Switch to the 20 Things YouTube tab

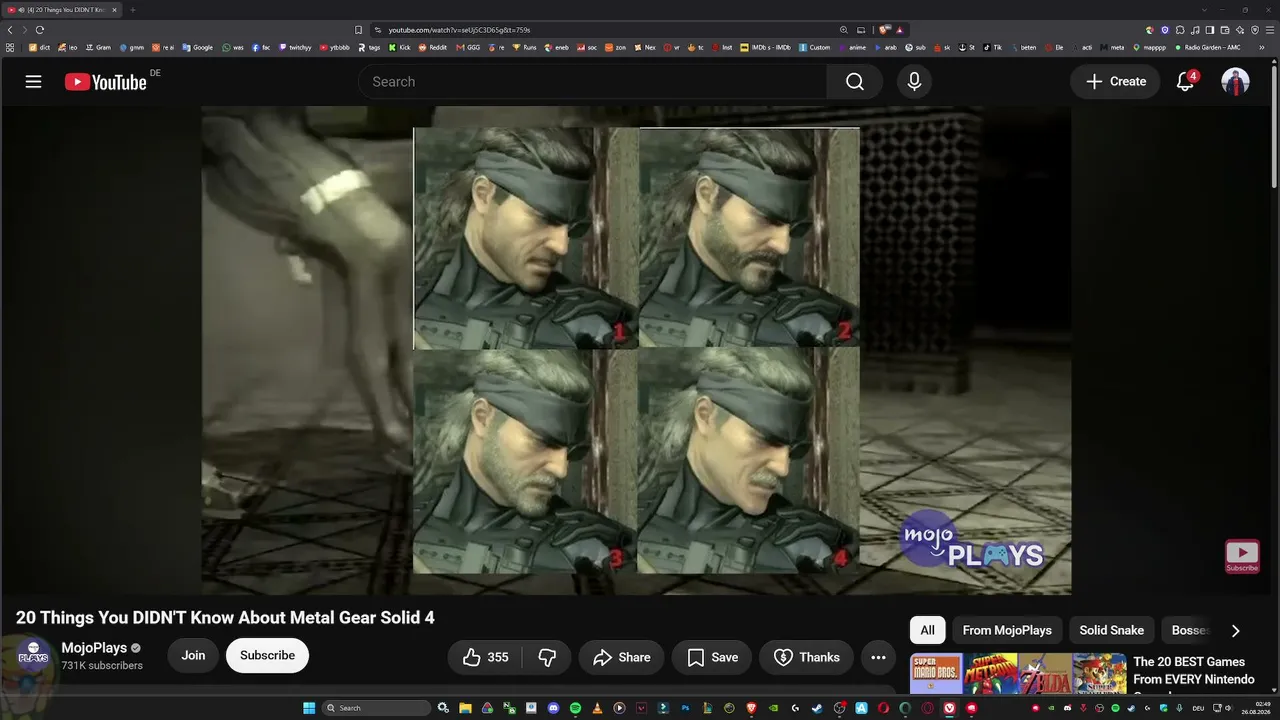tap(62, 10)
